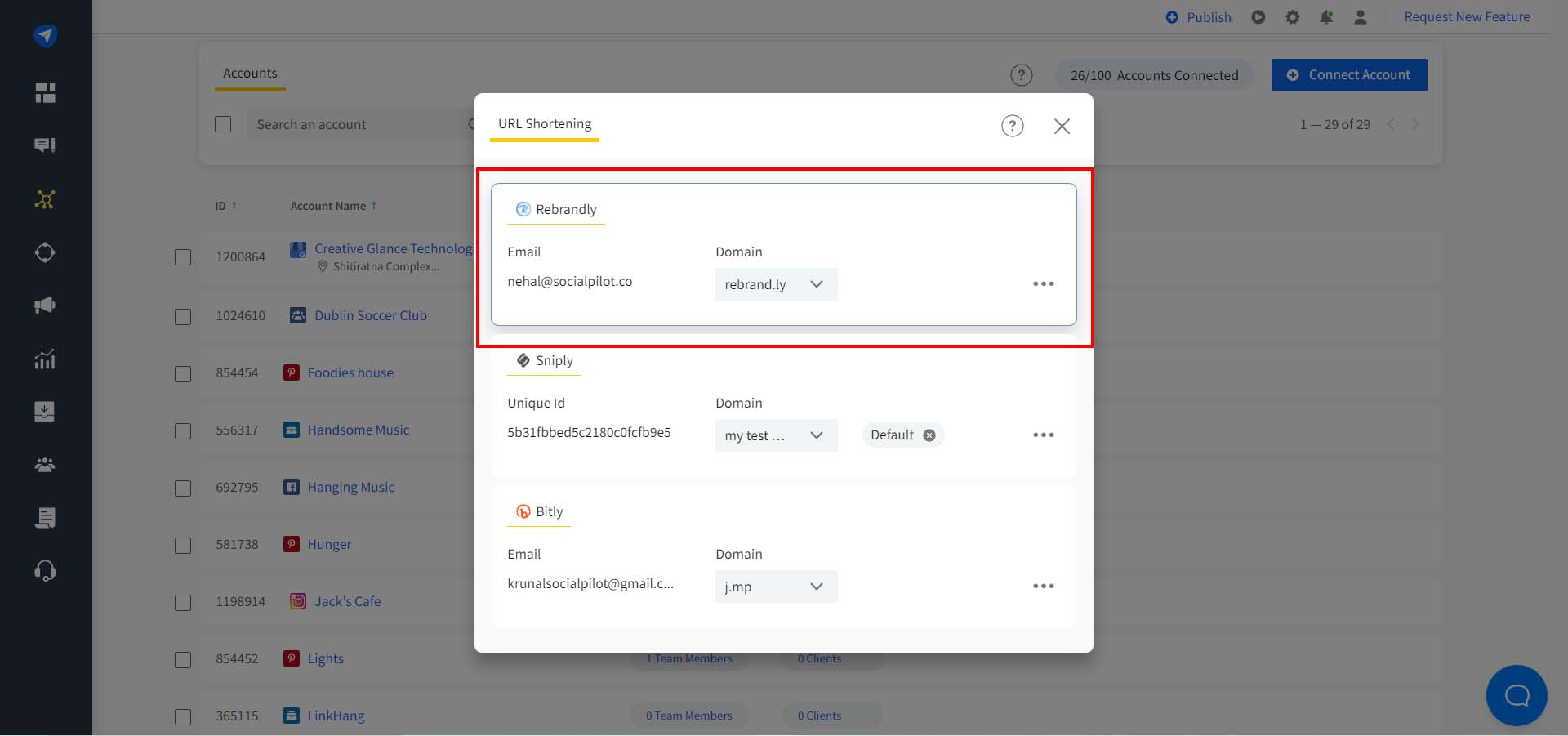This screenshot has height=736, width=1568.
Task: Click Request New Feature link
Action: coord(1467,17)
